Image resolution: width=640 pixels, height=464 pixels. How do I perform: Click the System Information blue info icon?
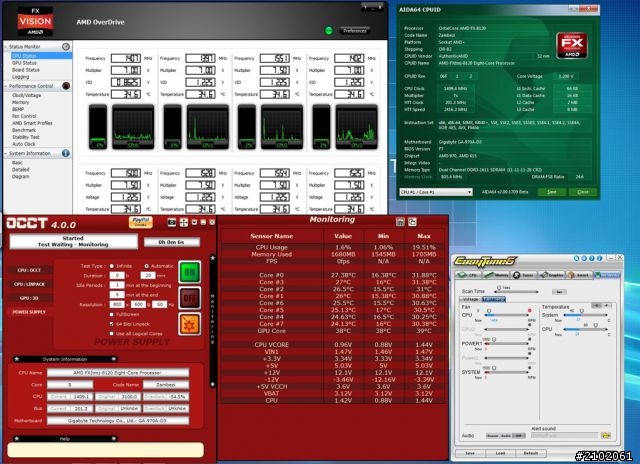pyautogui.click(x=66, y=153)
